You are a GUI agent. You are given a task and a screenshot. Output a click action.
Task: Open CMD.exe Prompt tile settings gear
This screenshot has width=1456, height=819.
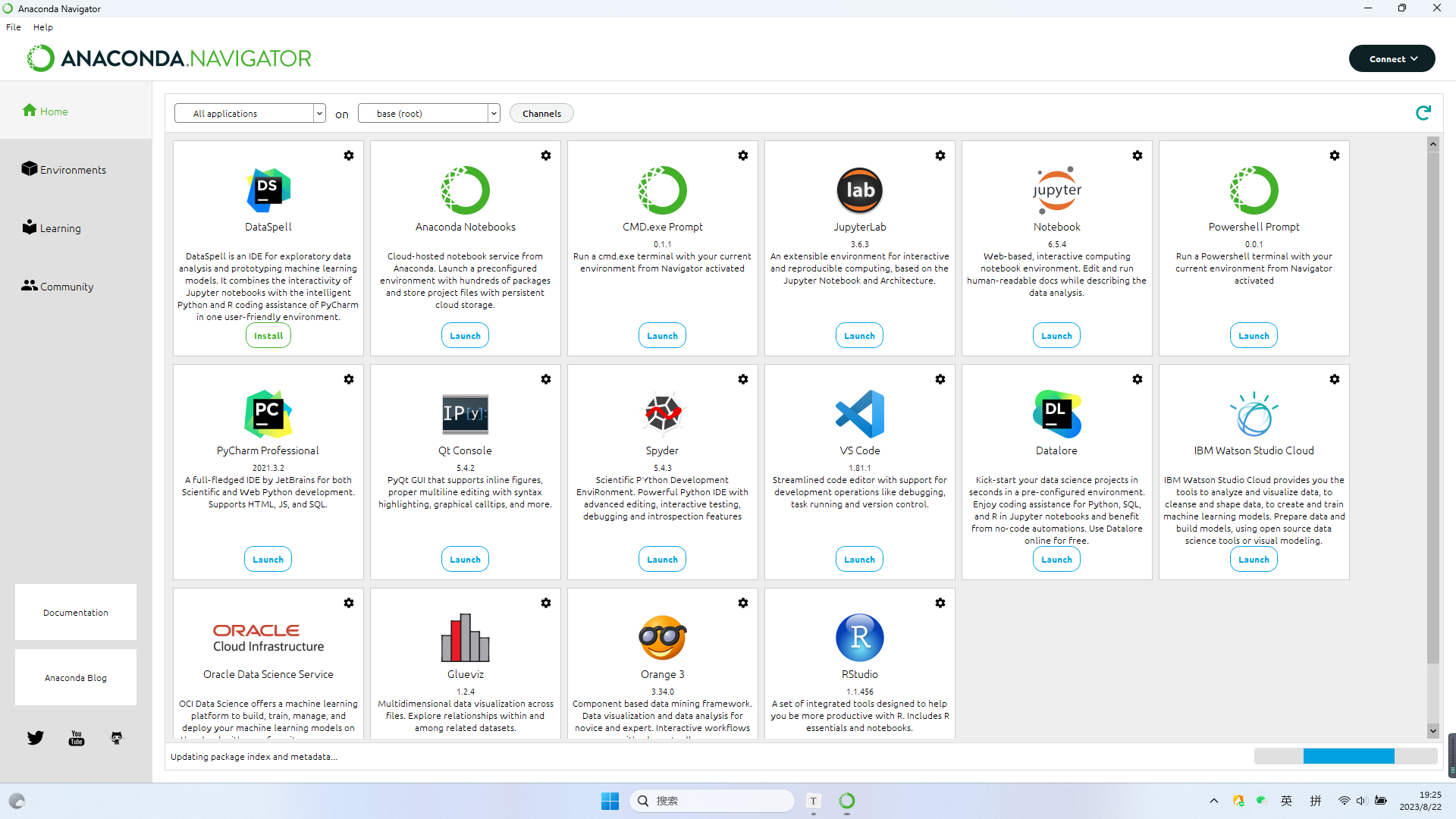(x=743, y=155)
